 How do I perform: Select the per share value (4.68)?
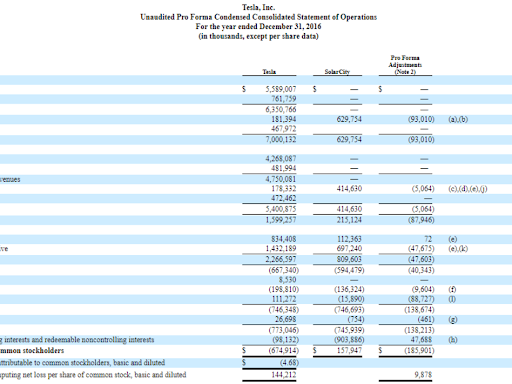pos(289,362)
